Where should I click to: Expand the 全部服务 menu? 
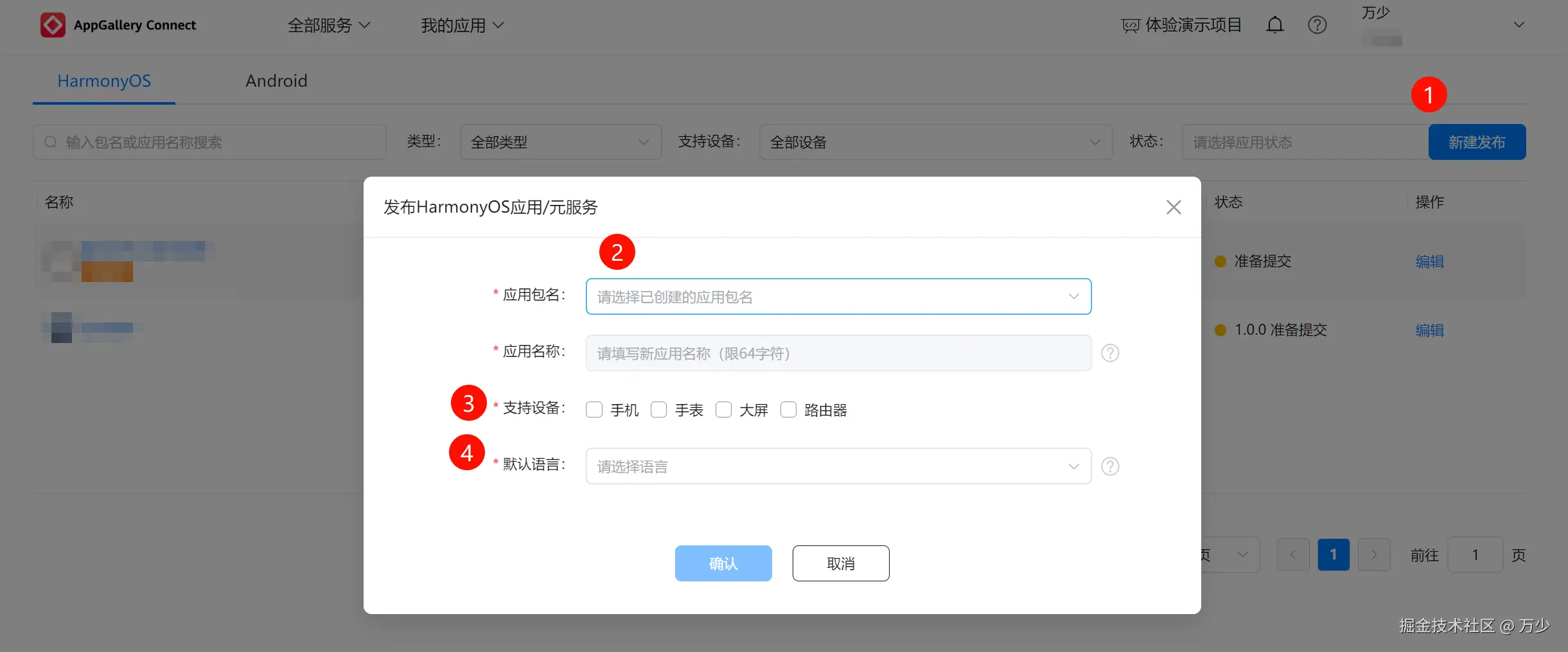click(329, 26)
